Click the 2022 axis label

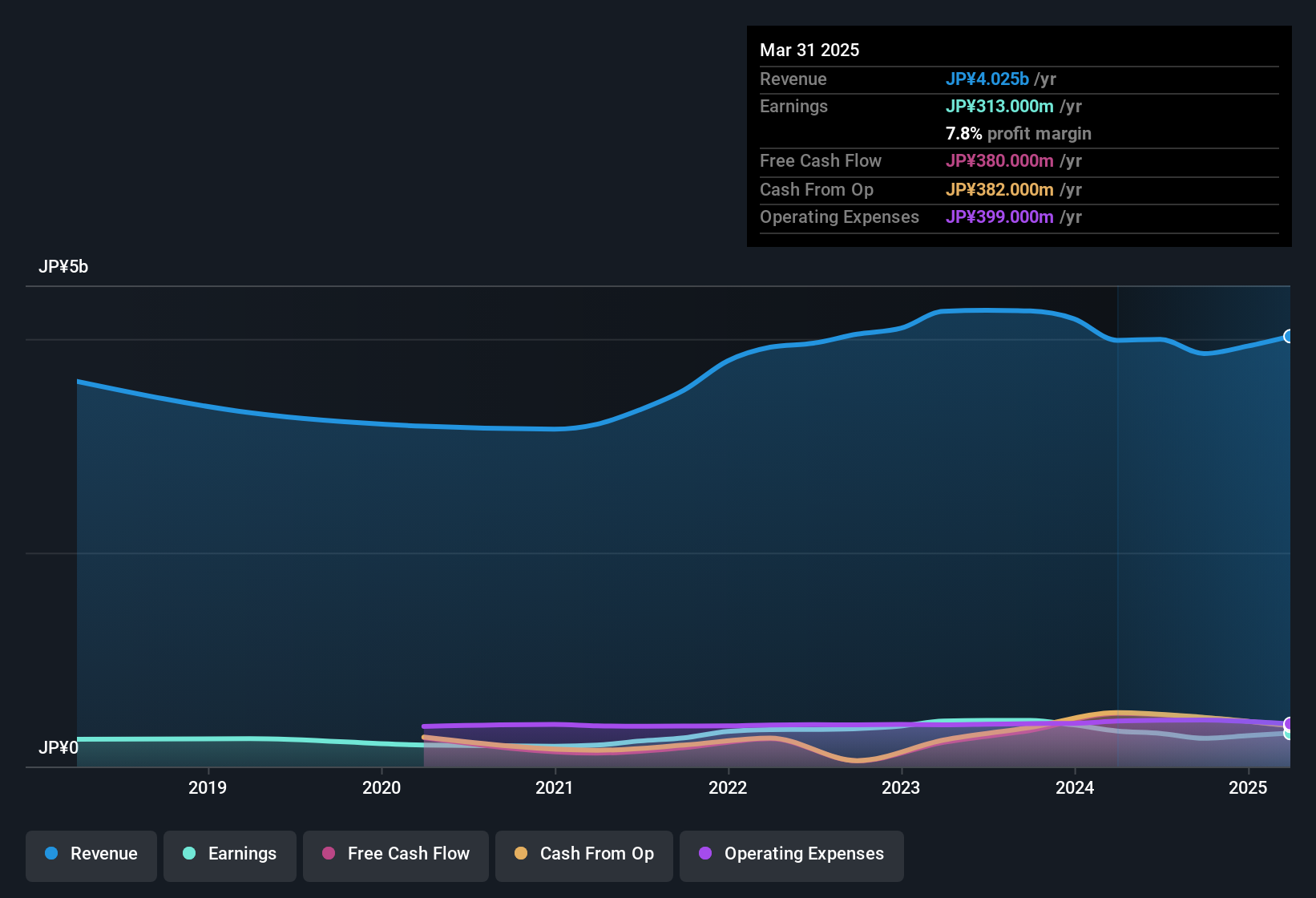tap(728, 787)
